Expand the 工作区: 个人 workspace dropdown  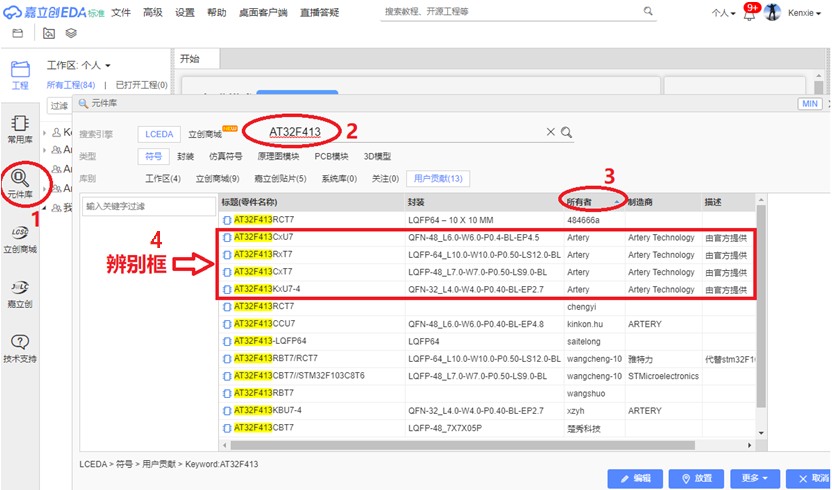(x=80, y=65)
